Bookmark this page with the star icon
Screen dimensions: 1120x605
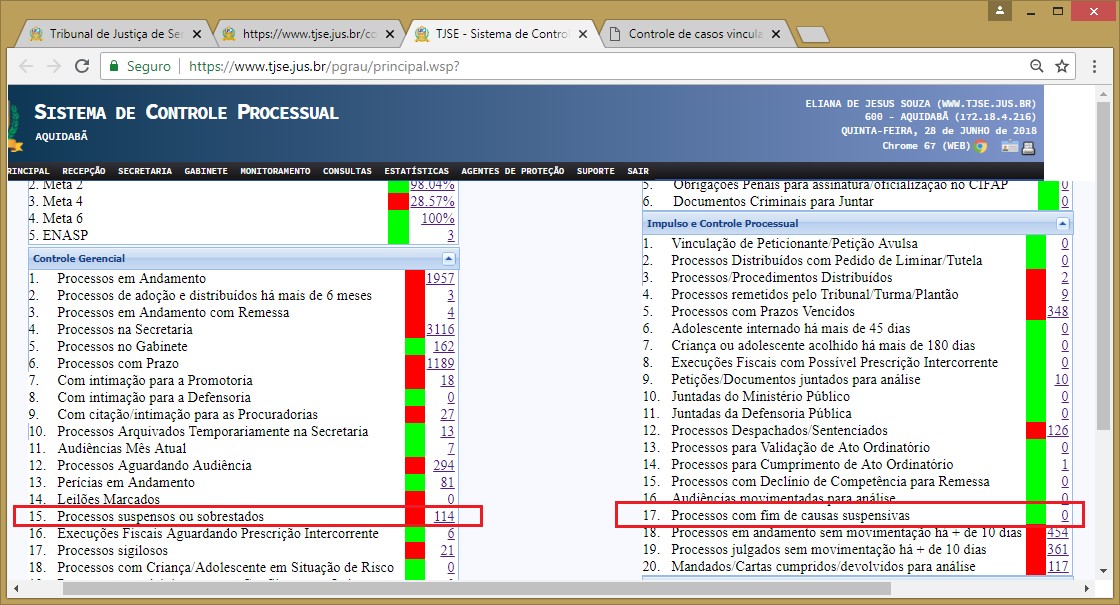[x=1062, y=66]
